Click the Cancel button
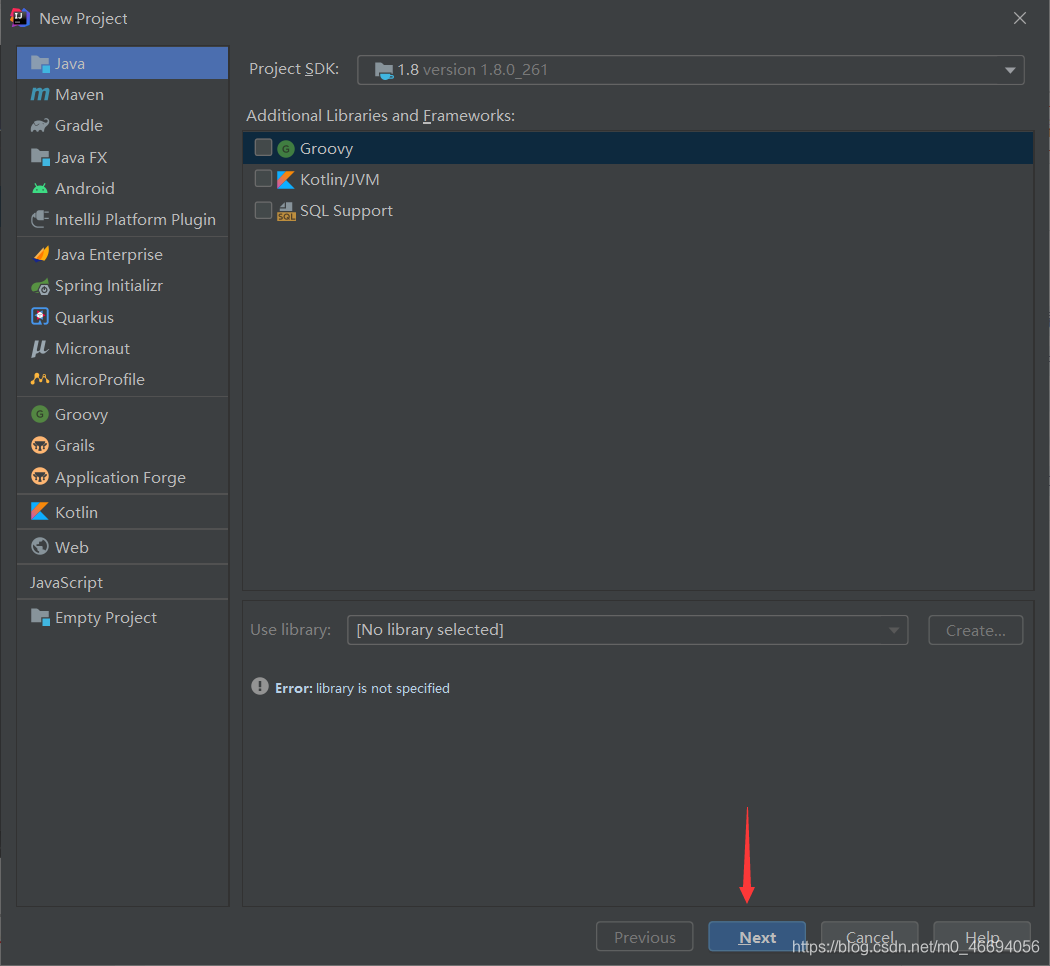This screenshot has width=1050, height=966. [x=870, y=937]
